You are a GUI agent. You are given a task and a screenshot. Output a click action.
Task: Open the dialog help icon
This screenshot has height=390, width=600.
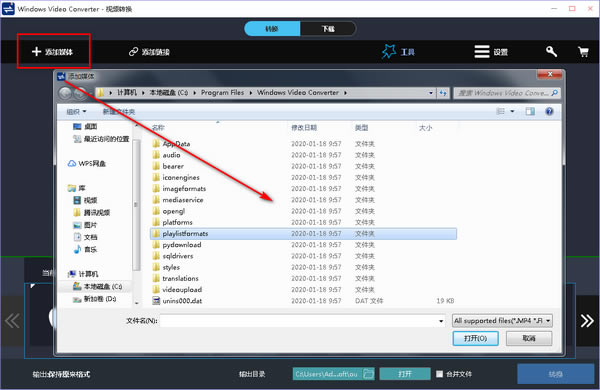tap(549, 111)
